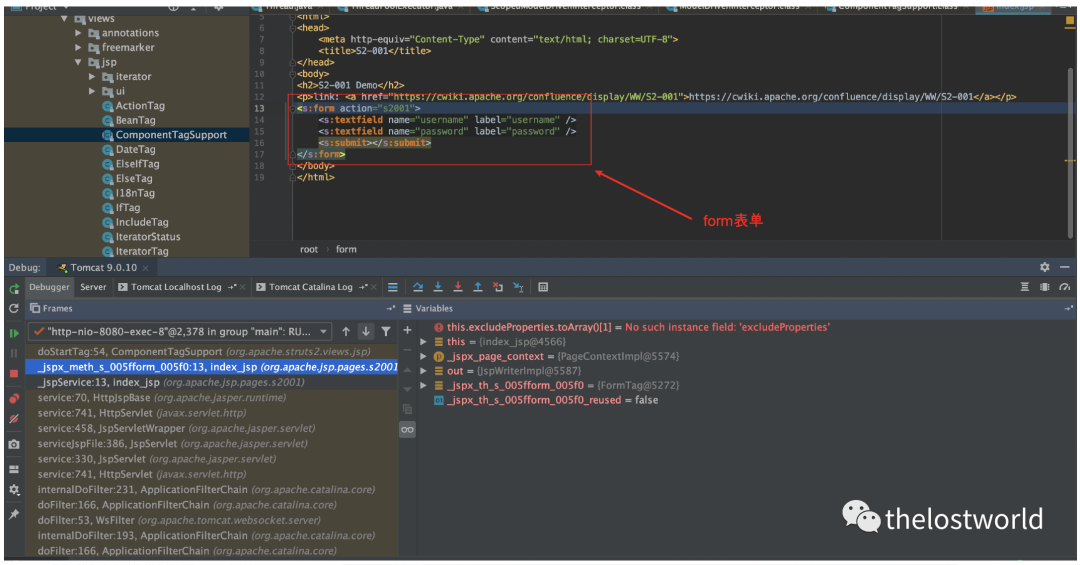Open the thread selector dropdown
The image size is (1080, 565).
click(x=323, y=331)
